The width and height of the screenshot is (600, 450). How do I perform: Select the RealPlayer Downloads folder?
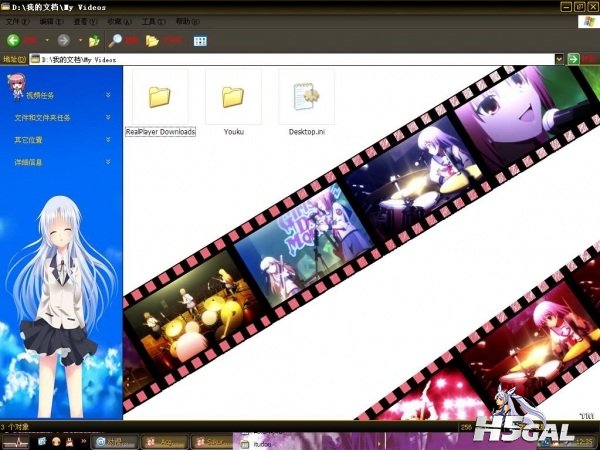(160, 103)
